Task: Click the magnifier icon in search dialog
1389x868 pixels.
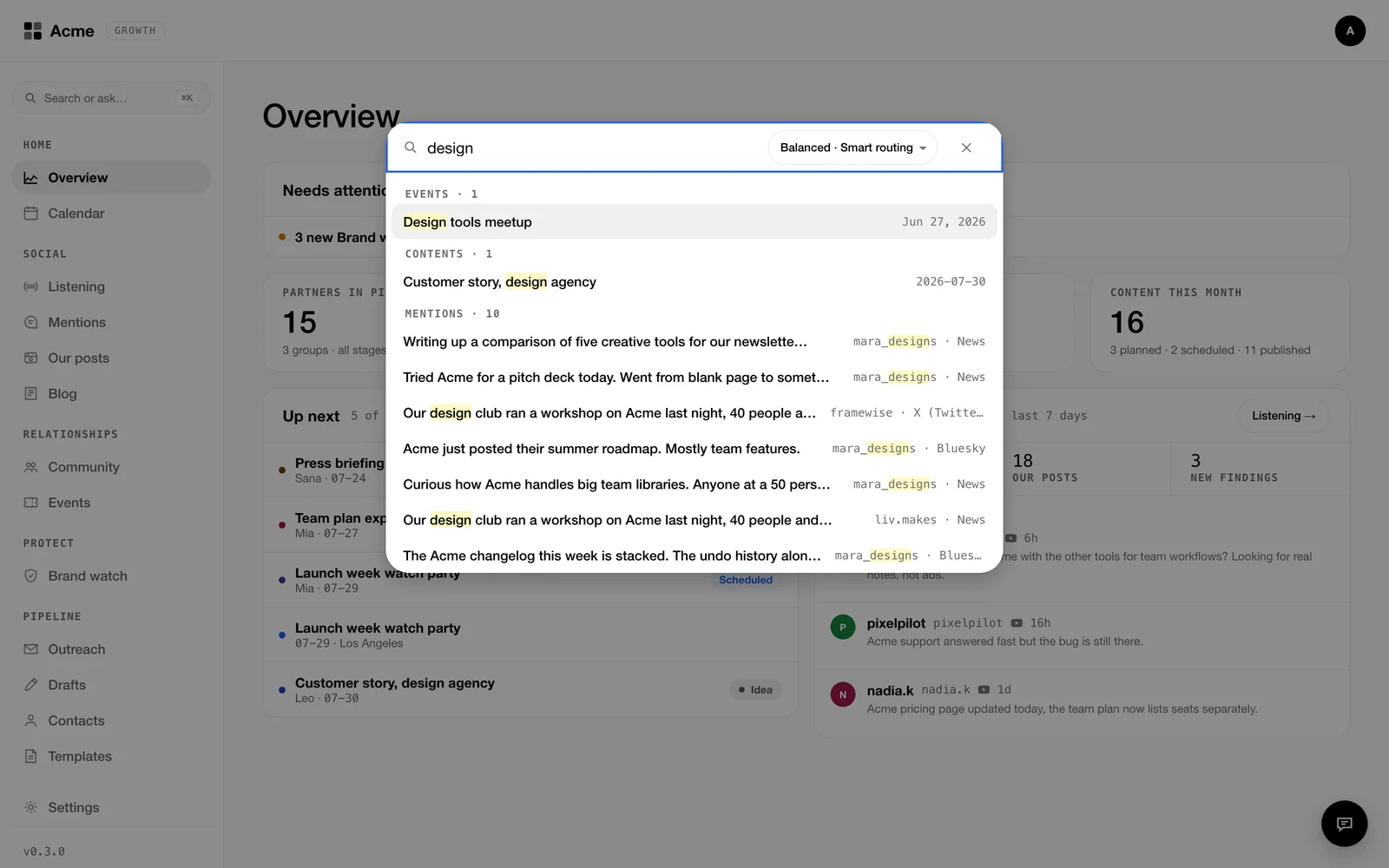Action: (x=411, y=148)
